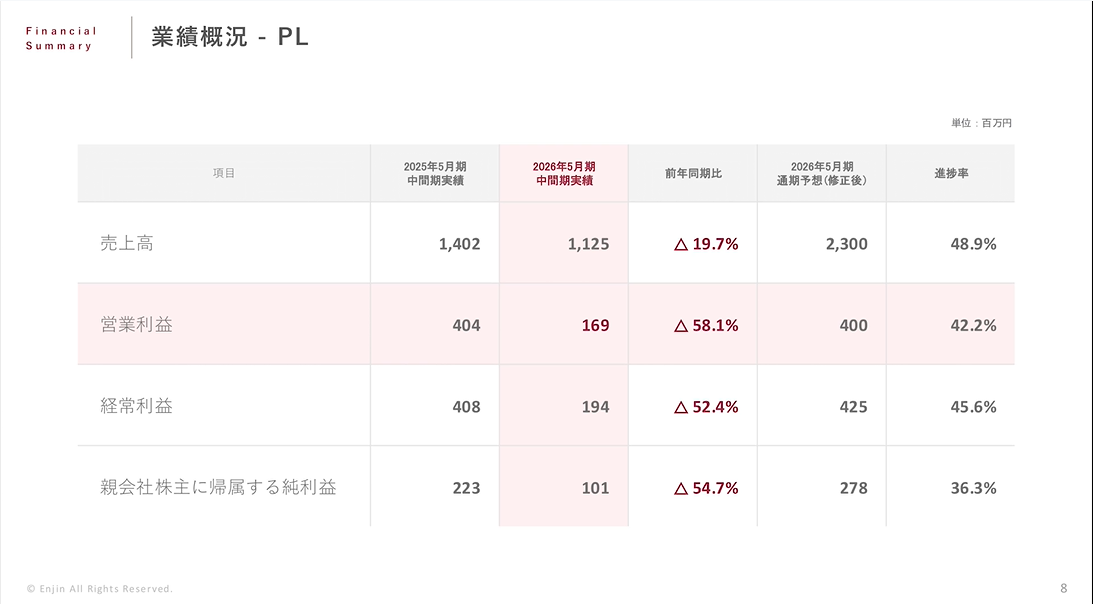
Task: Click the 1,125 sales value cell
Action: click(x=588, y=244)
